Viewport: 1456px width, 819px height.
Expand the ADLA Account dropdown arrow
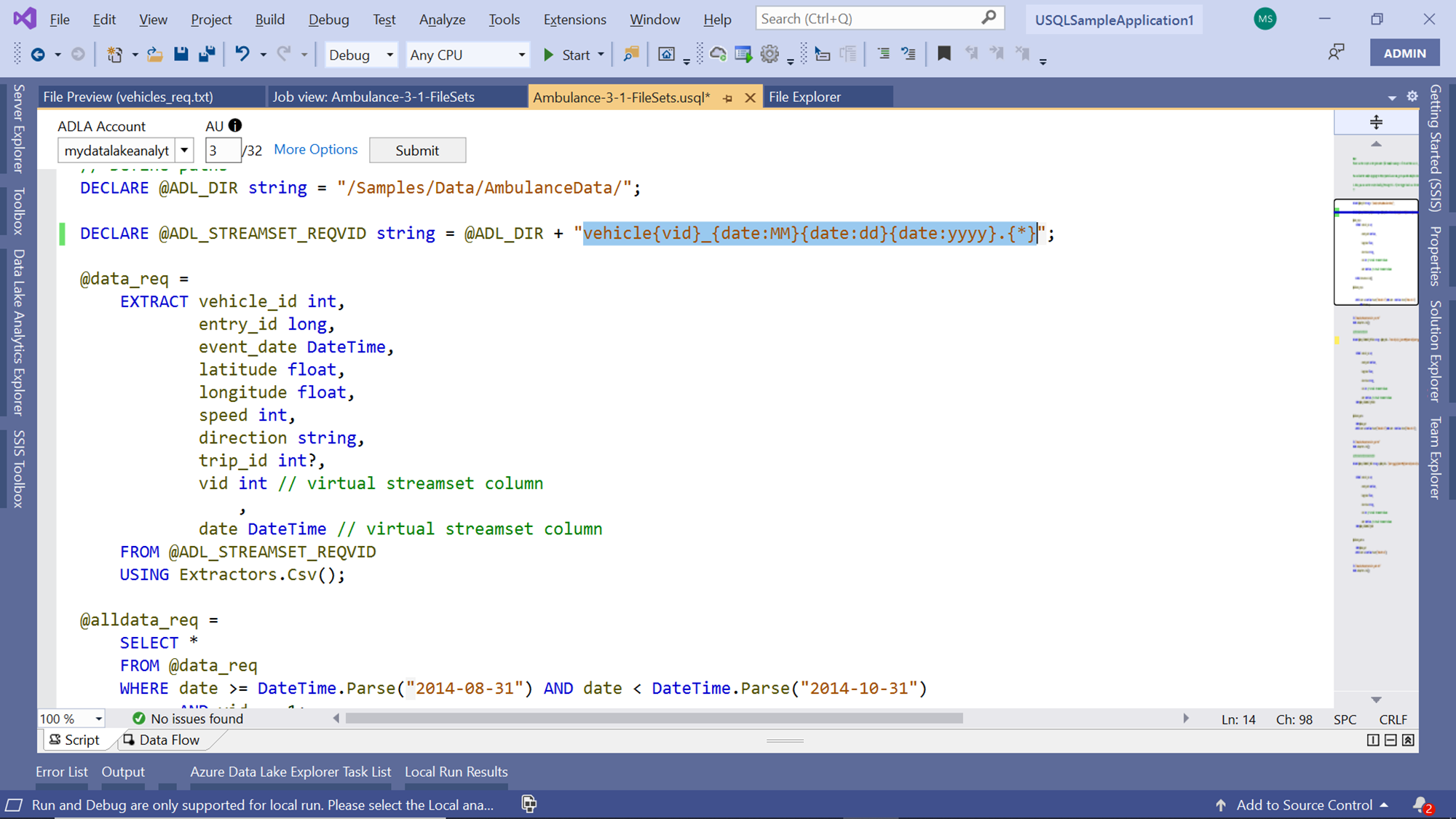tap(185, 151)
